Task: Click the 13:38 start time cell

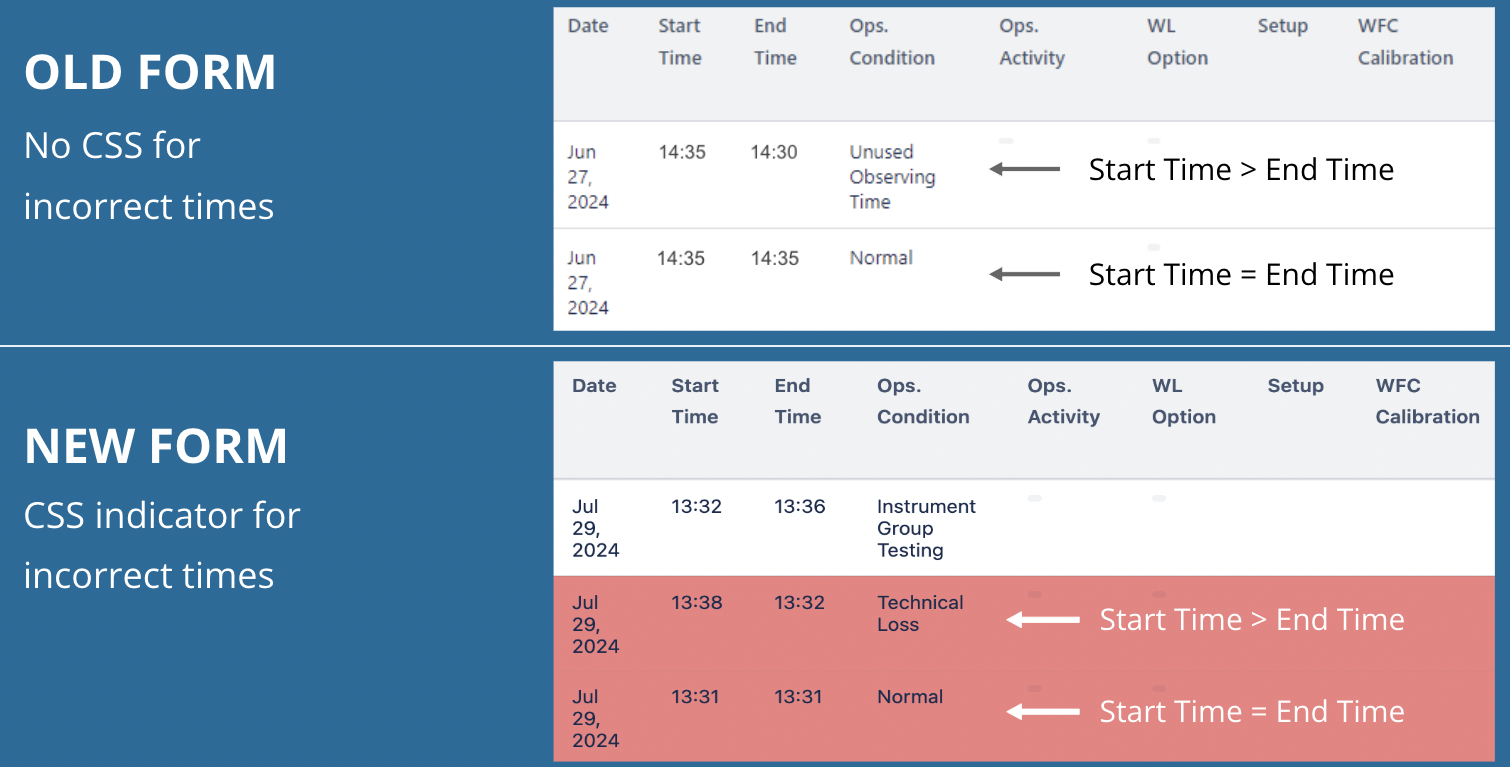Action: click(x=696, y=603)
